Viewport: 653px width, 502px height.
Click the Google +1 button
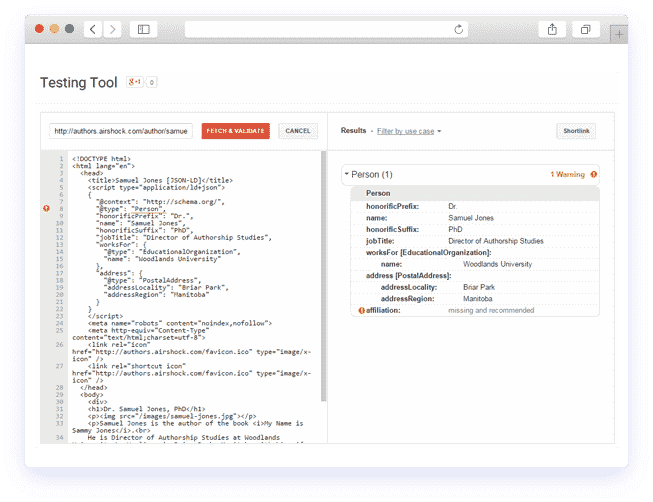click(135, 82)
